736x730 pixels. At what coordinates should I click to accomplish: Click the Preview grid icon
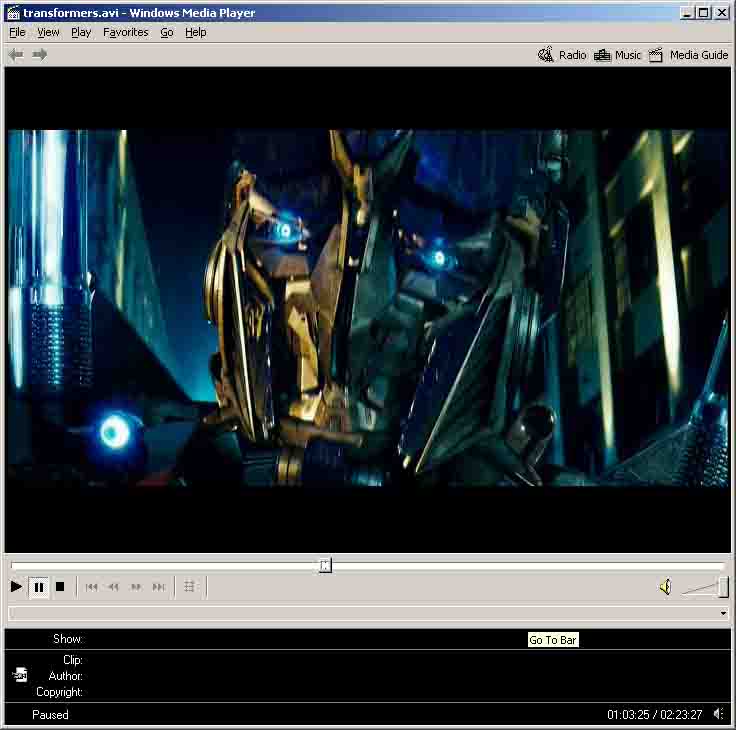click(189, 587)
